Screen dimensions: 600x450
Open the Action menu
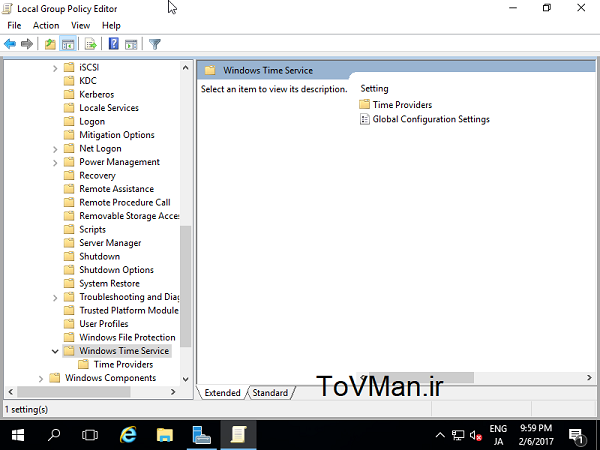click(46, 26)
